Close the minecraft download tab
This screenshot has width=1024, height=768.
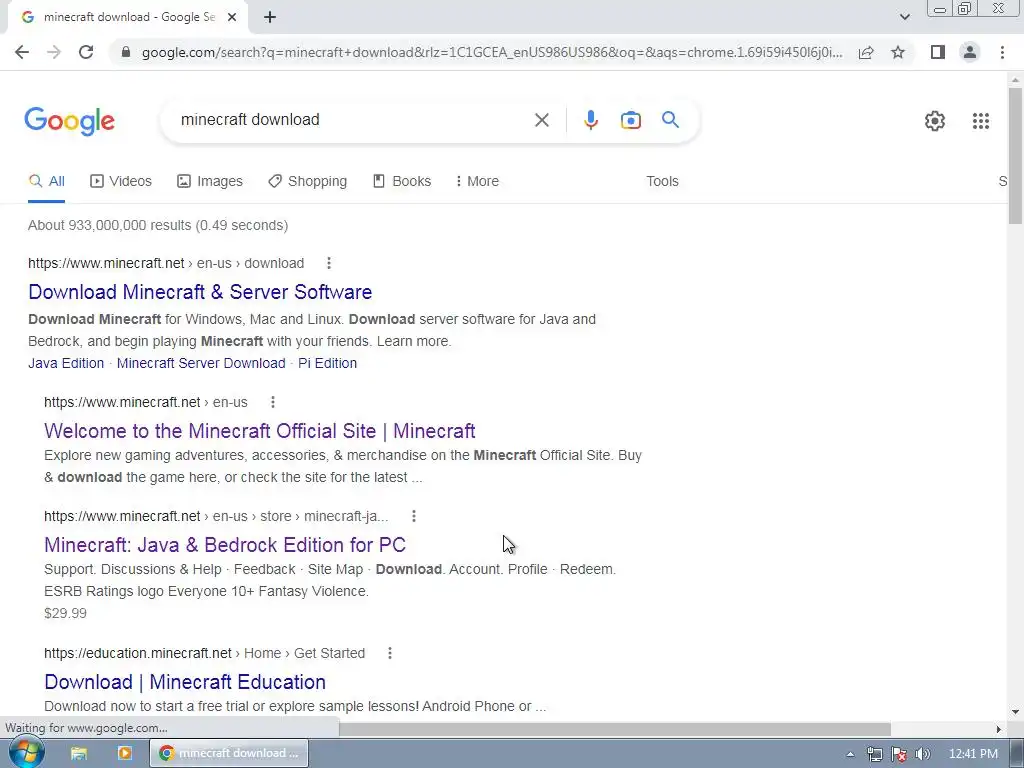[232, 18]
